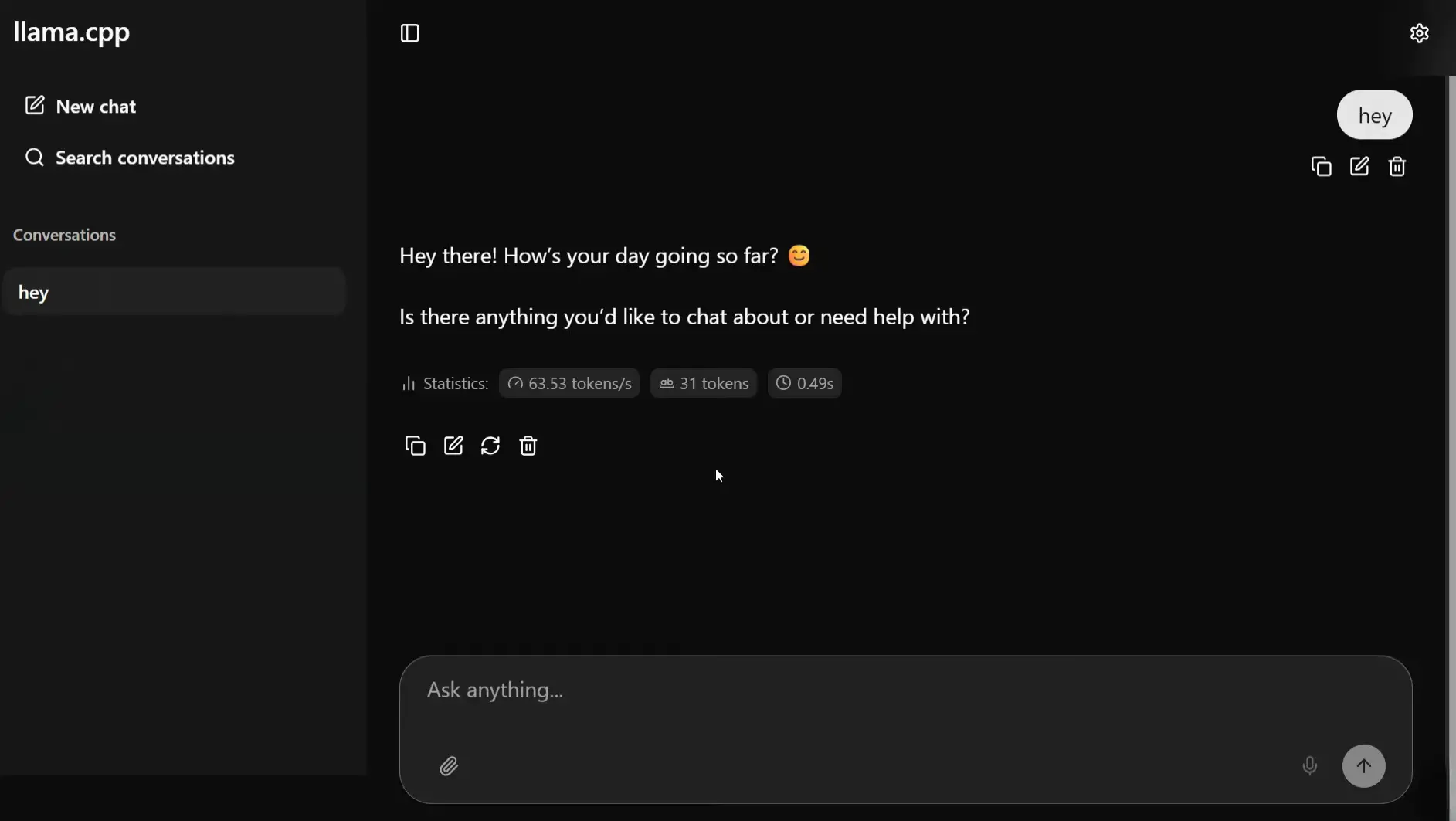
Task: Regenerate the assistant's response
Action: point(490,446)
